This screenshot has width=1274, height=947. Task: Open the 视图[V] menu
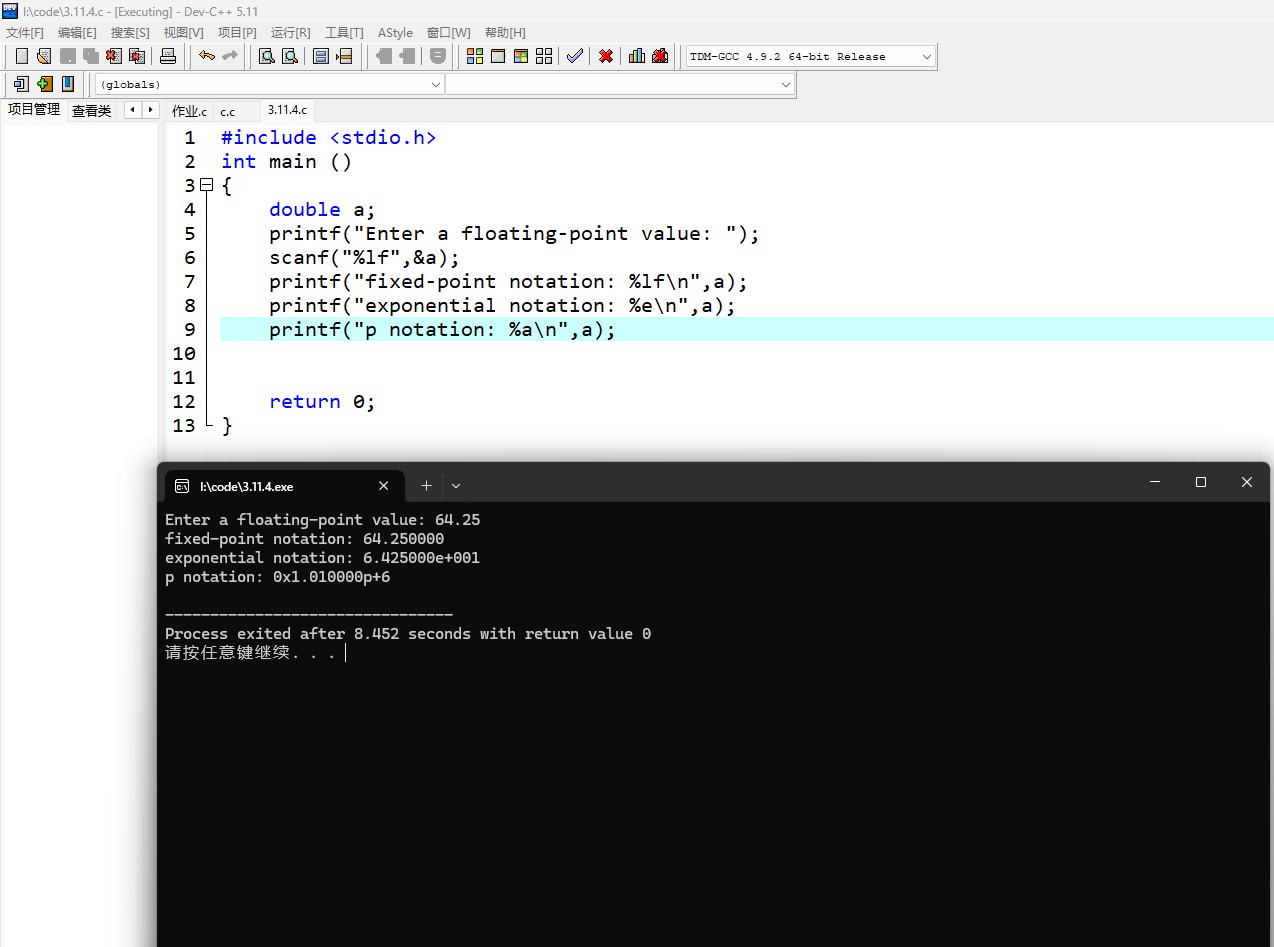click(x=183, y=33)
